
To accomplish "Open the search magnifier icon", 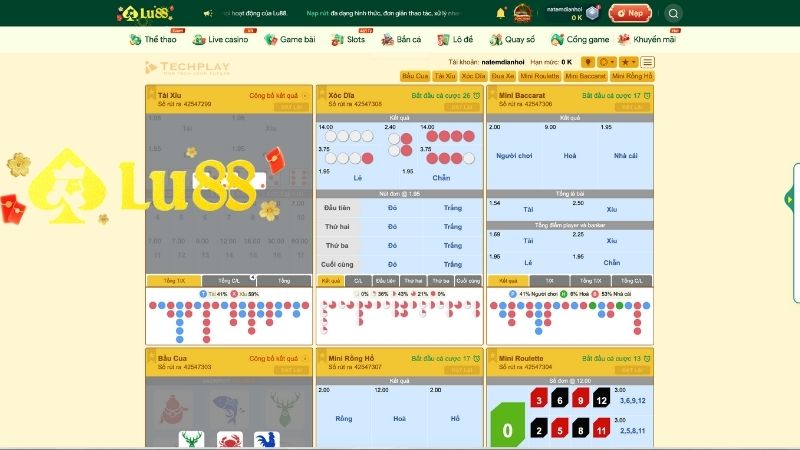I will click(673, 13).
